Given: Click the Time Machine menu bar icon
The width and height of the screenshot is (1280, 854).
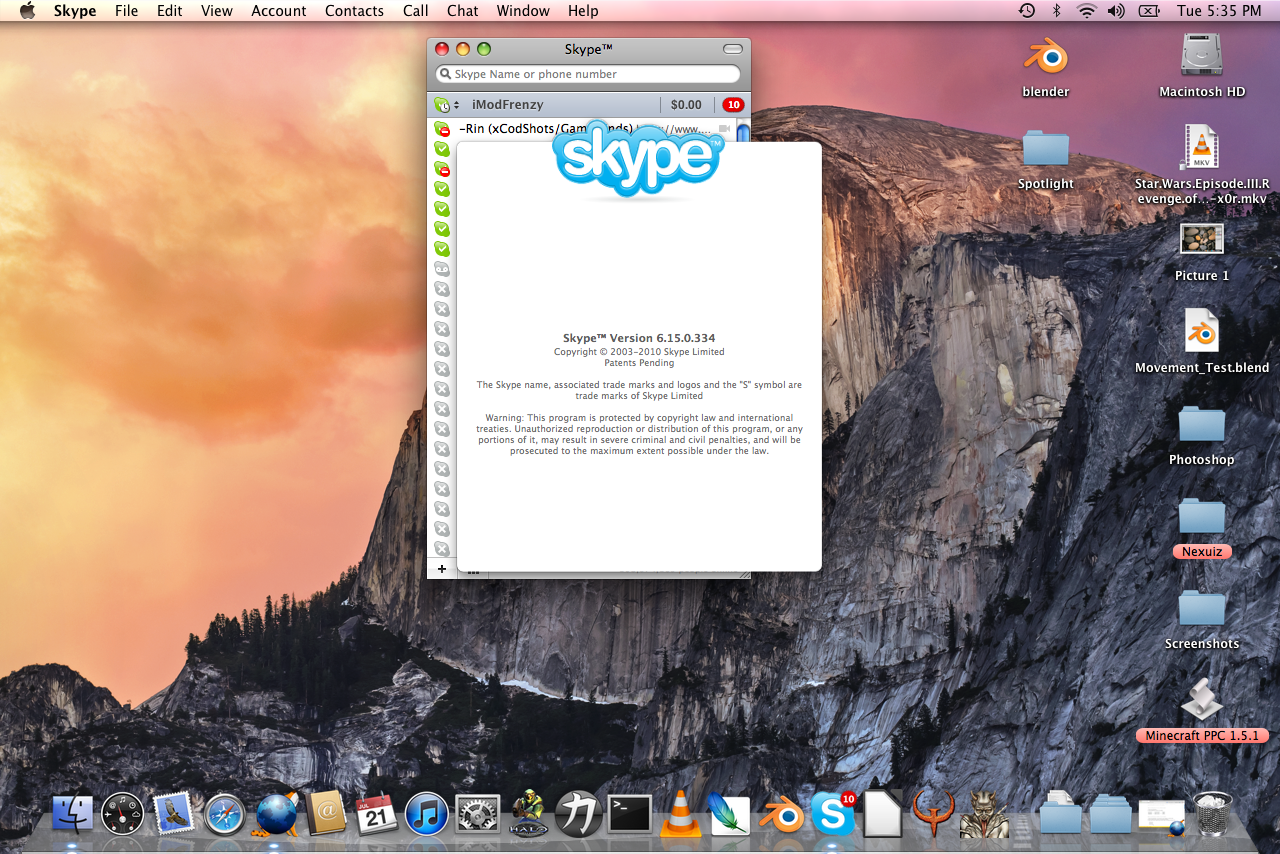Looking at the screenshot, I should 1027,11.
